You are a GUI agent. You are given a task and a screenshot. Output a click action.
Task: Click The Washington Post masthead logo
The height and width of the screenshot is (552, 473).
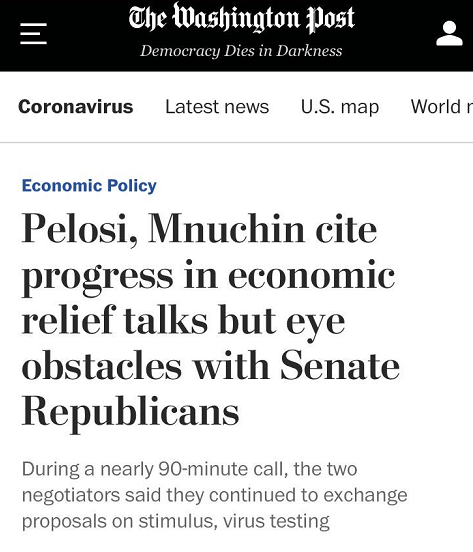coord(241,18)
